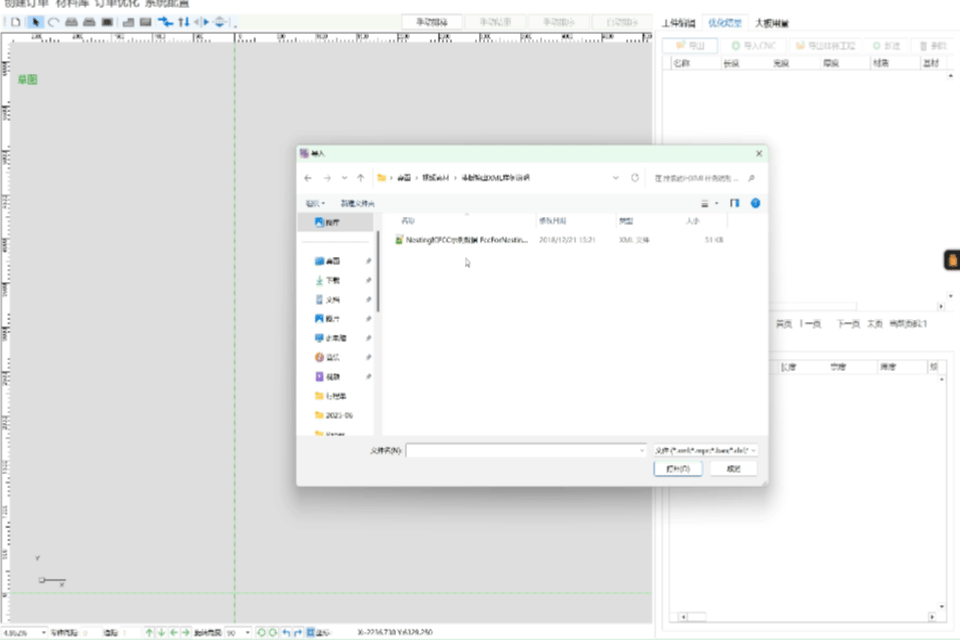The width and height of the screenshot is (960, 640).
Task: Click the green up arrow in status bar
Action: (149, 633)
